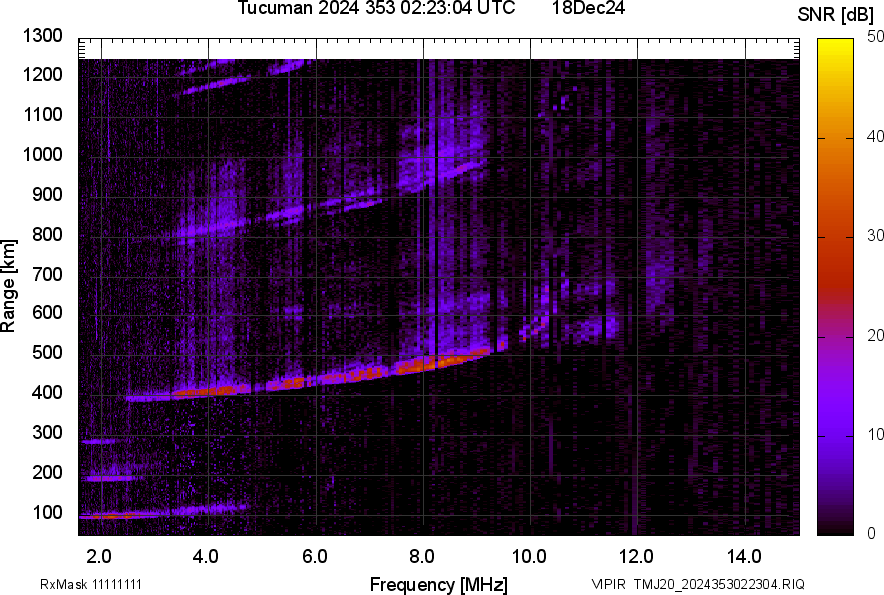The width and height of the screenshot is (884, 595).
Task: Click the frequency tick label '14.0'
Action: [x=744, y=557]
